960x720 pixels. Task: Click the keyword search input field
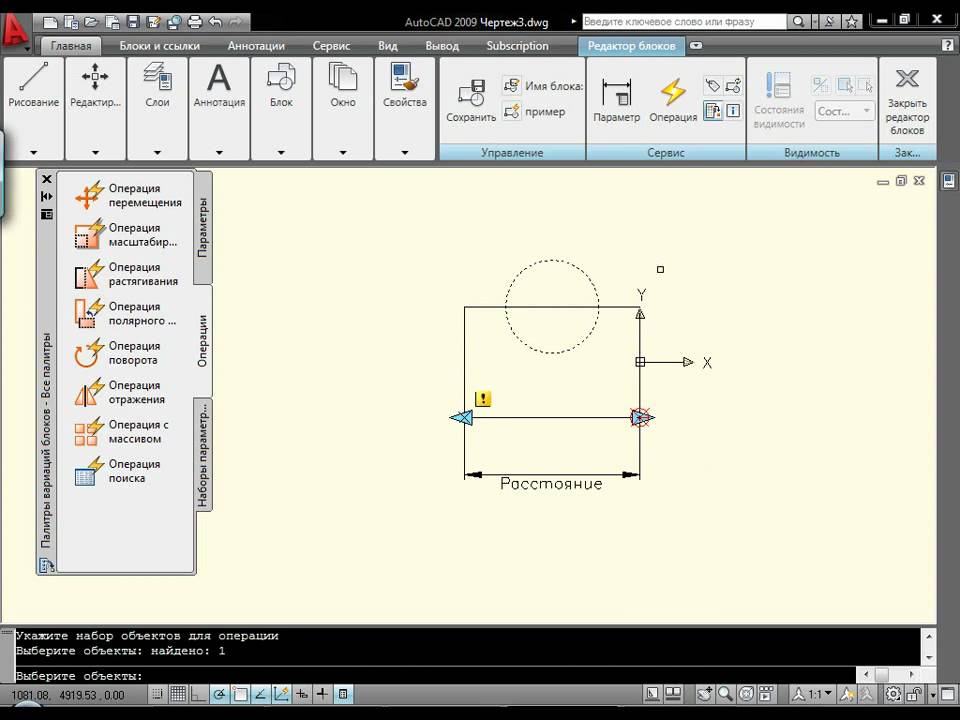pyautogui.click(x=684, y=20)
